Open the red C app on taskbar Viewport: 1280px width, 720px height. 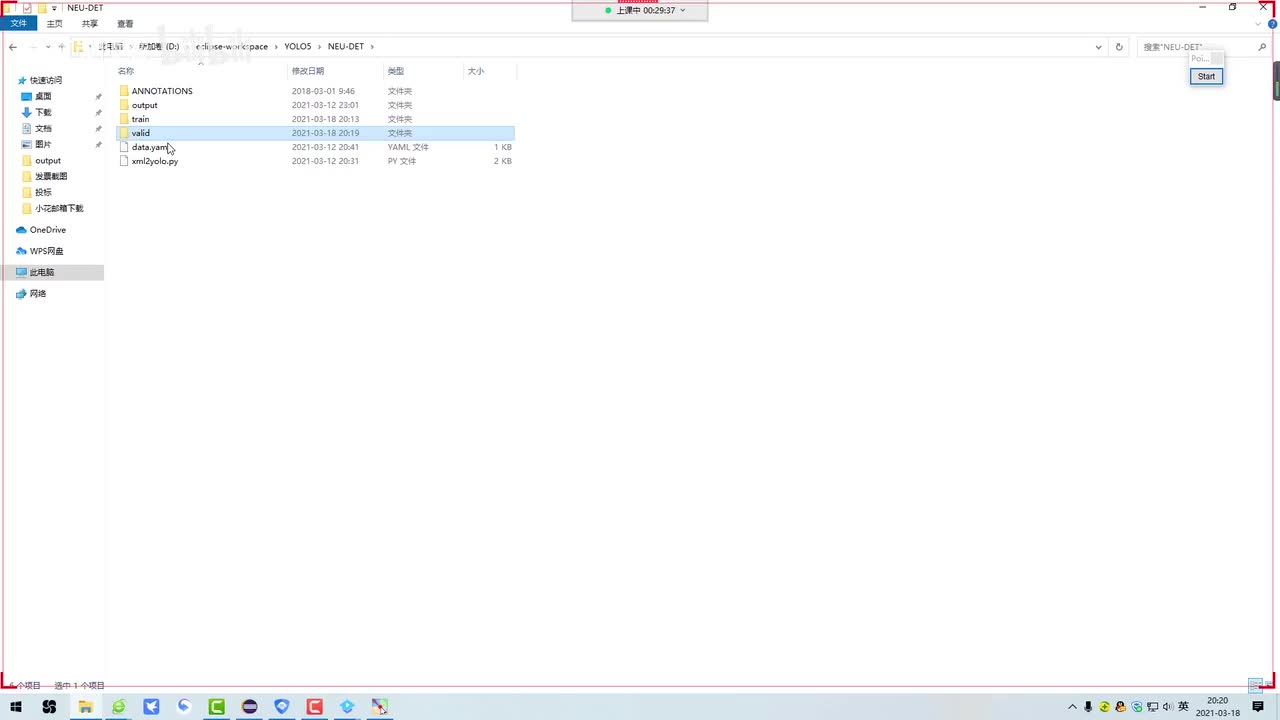(314, 707)
